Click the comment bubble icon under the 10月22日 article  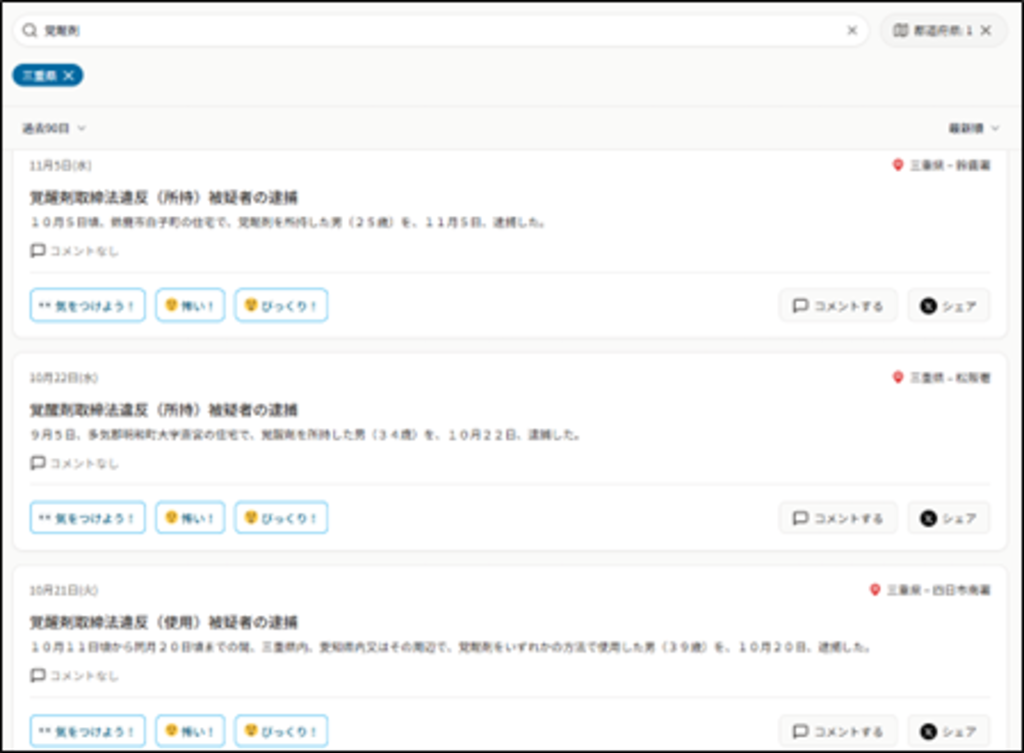tap(38, 463)
